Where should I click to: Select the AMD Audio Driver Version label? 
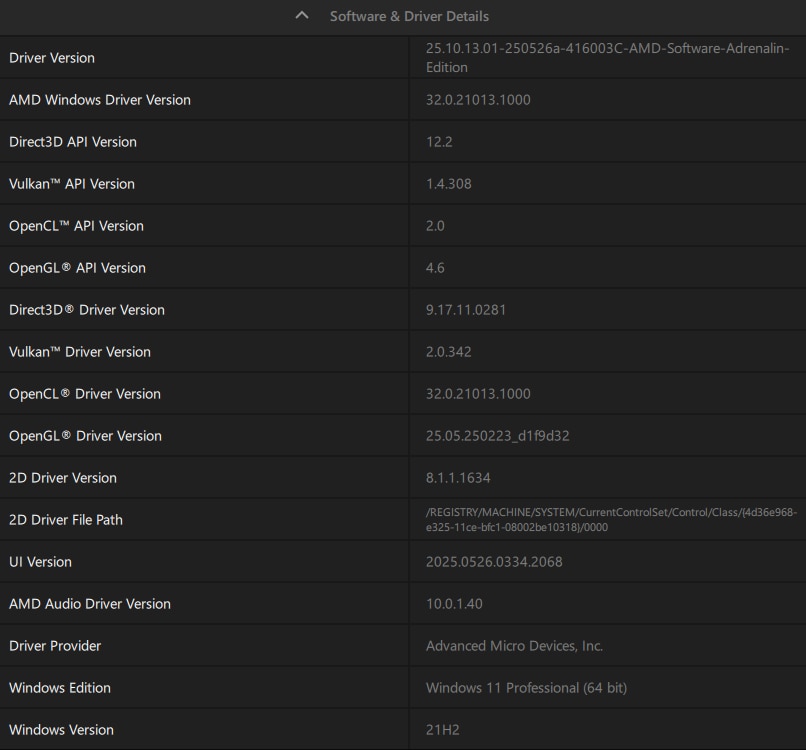tap(90, 604)
